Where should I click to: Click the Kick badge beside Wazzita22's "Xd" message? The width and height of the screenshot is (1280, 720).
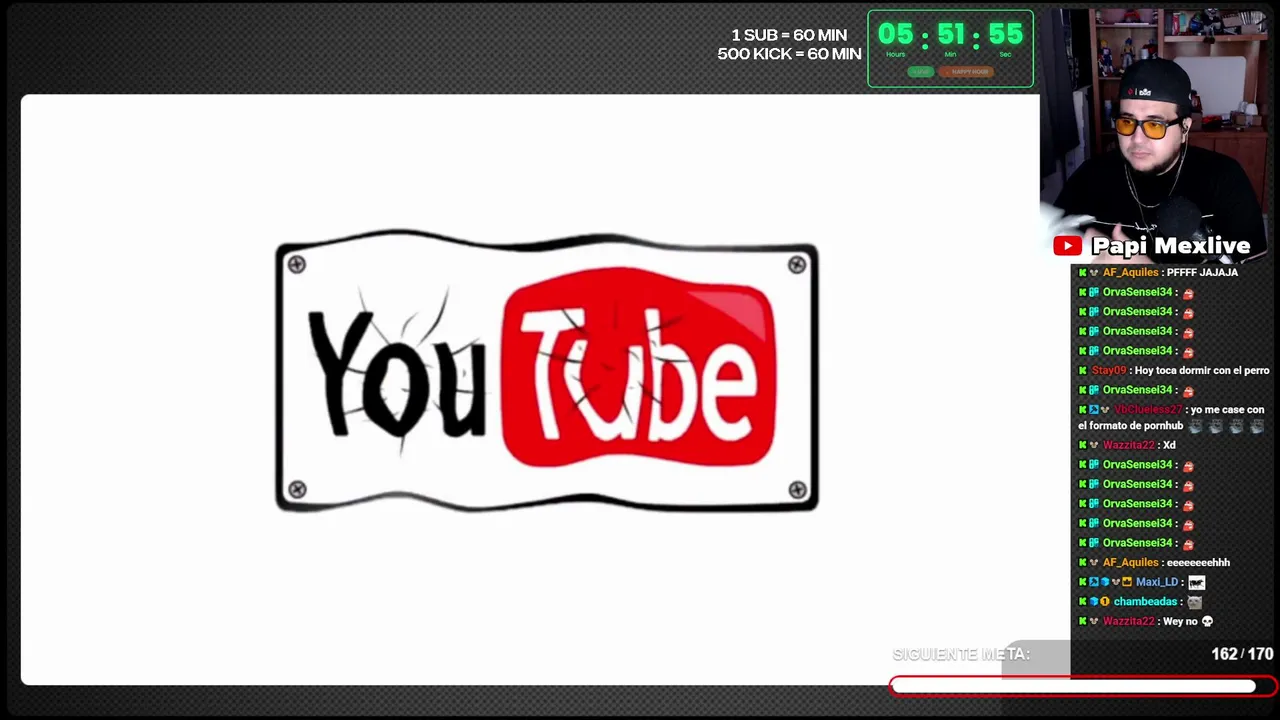point(1083,445)
